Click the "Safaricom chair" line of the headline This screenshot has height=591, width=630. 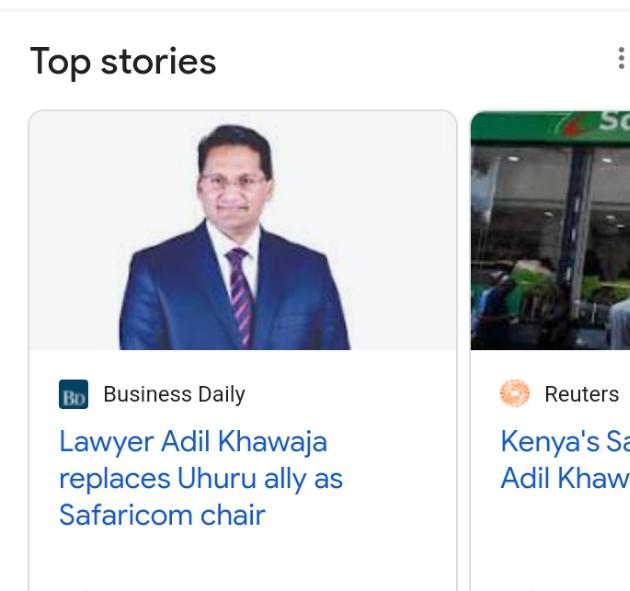[162, 515]
